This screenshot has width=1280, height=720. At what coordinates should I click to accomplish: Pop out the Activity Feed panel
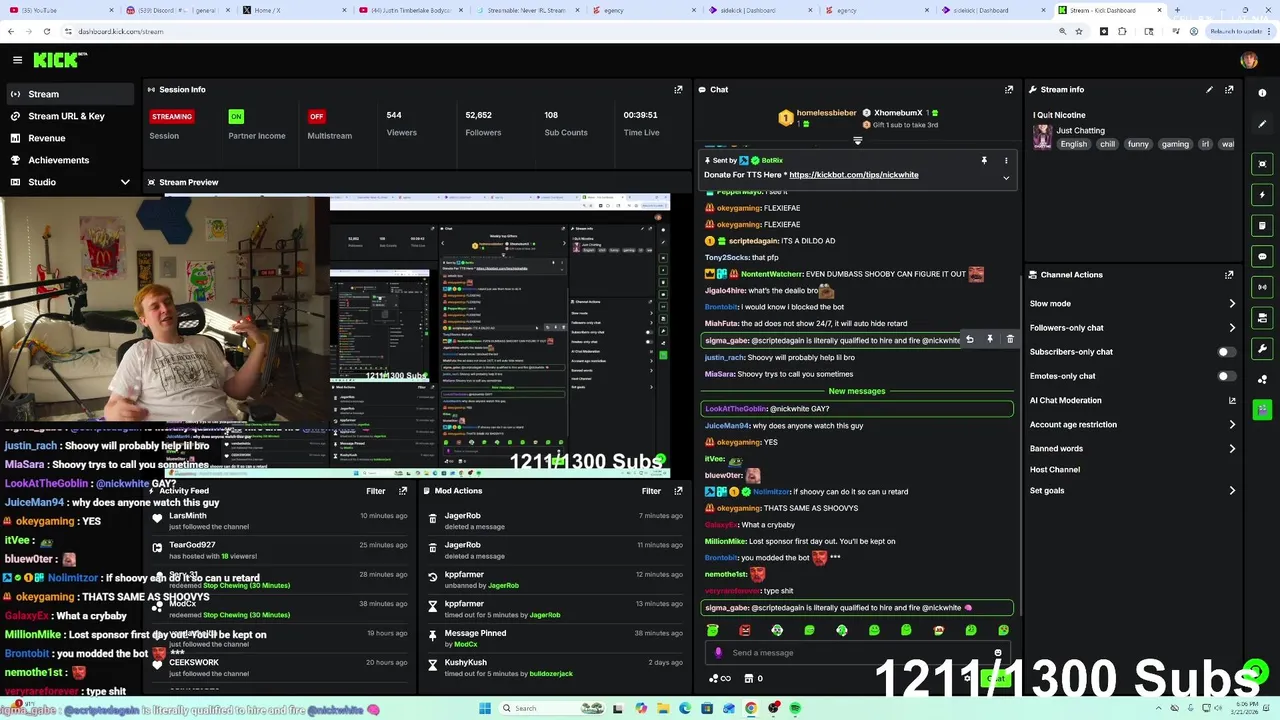[x=403, y=491]
